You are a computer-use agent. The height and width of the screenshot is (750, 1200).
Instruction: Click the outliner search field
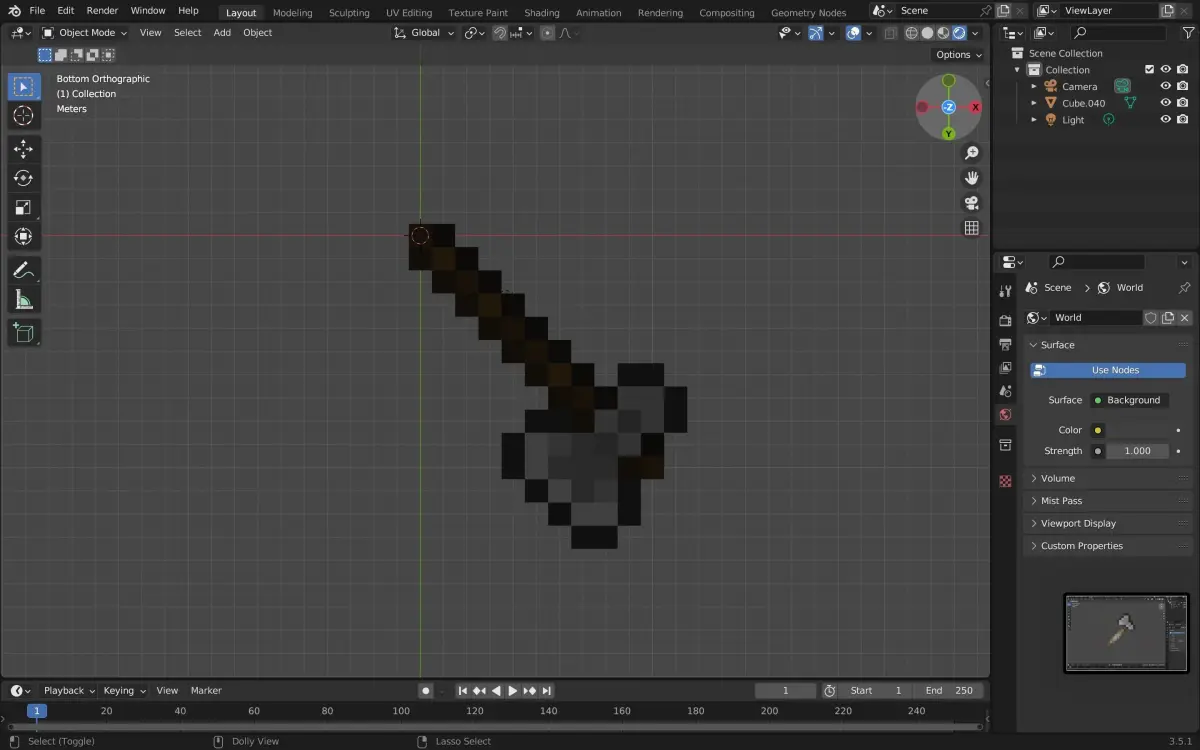(1118, 33)
